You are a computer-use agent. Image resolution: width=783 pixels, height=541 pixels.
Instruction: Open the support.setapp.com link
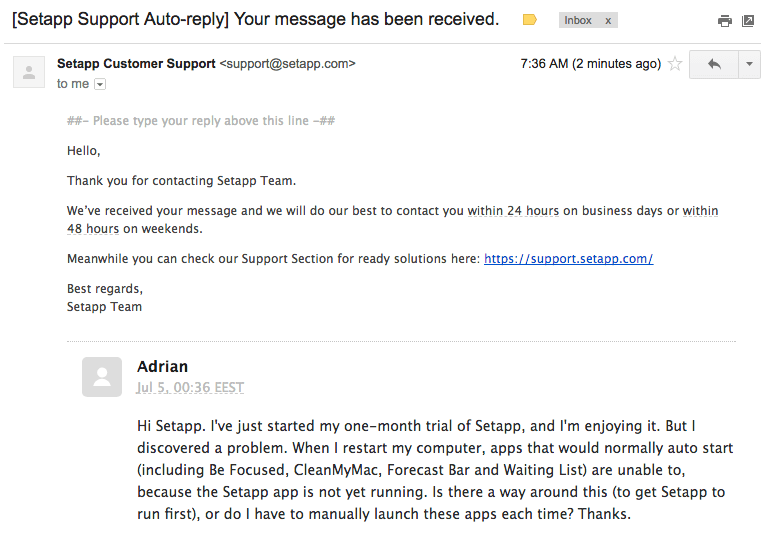(x=568, y=258)
